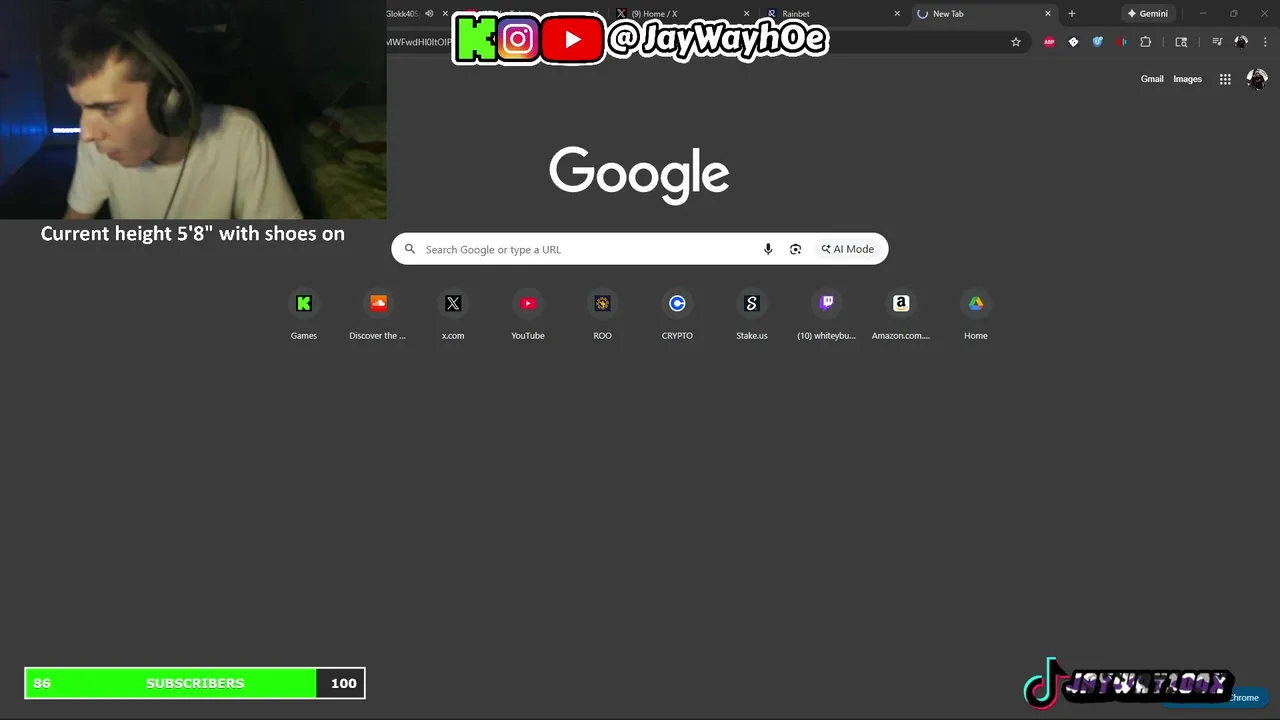Restore down the Chrome window

click(1233, 14)
